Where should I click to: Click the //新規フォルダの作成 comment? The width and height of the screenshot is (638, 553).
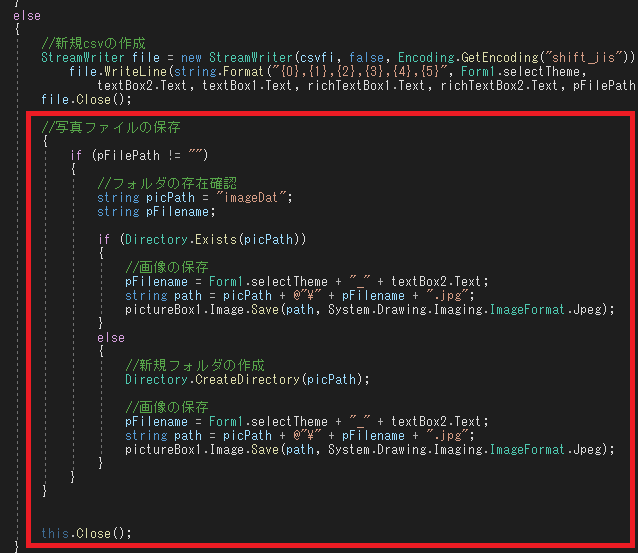(x=195, y=365)
